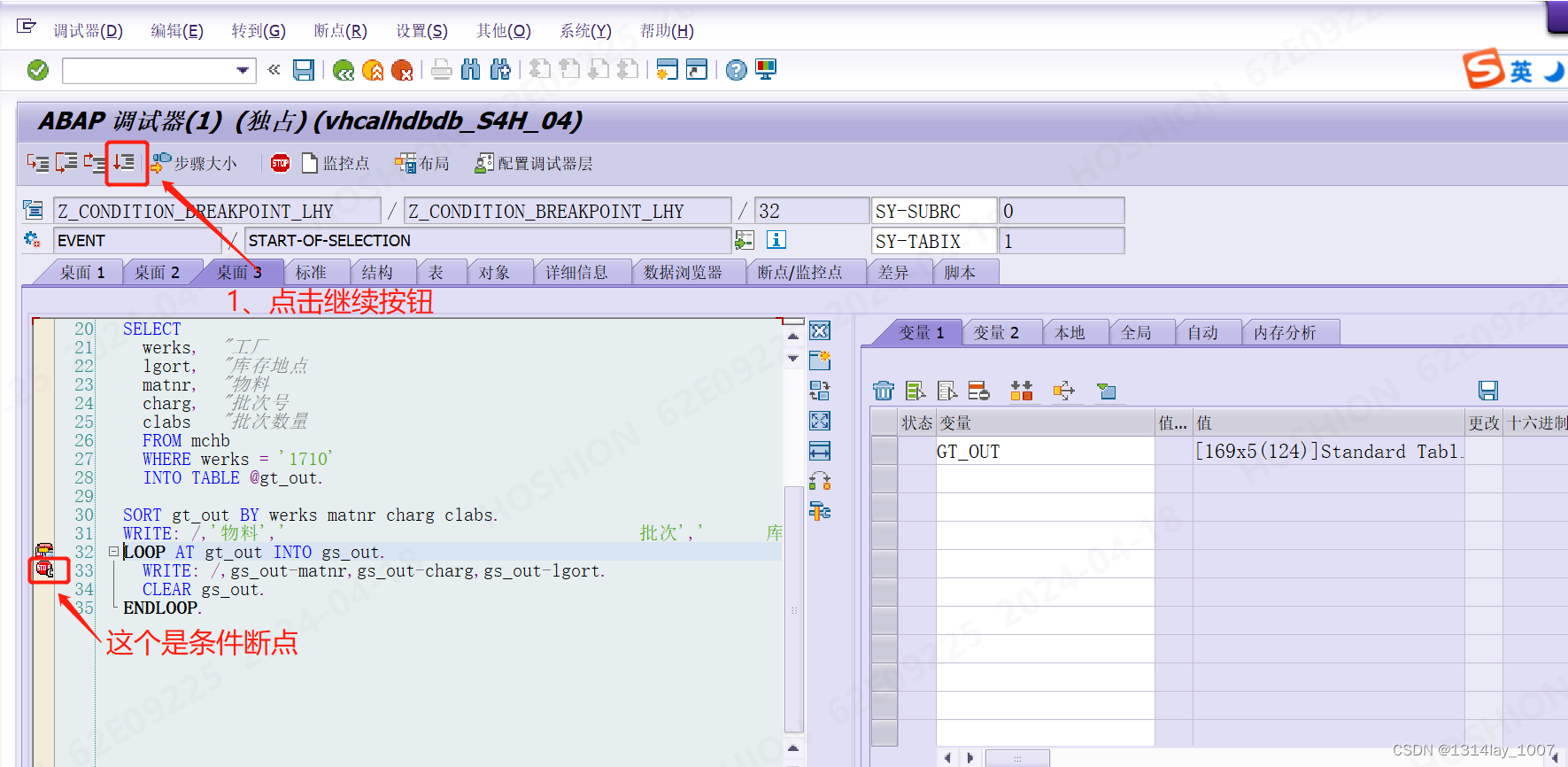Click the new tool icon beside the source editor
This screenshot has height=767, width=1568.
click(820, 360)
